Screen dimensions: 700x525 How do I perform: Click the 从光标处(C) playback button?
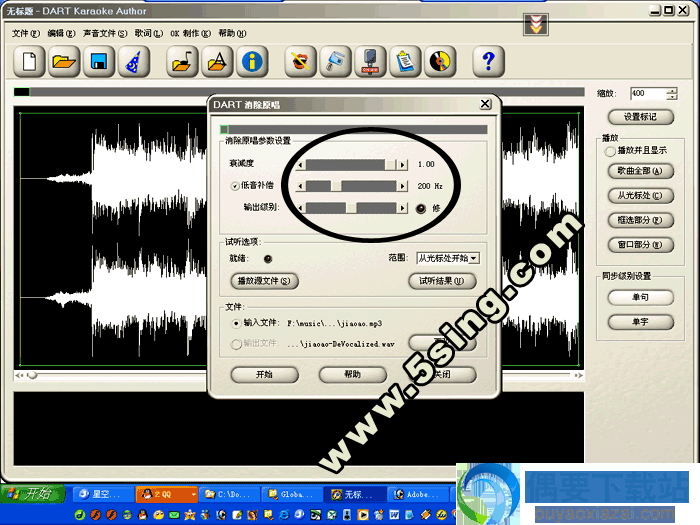pos(641,196)
